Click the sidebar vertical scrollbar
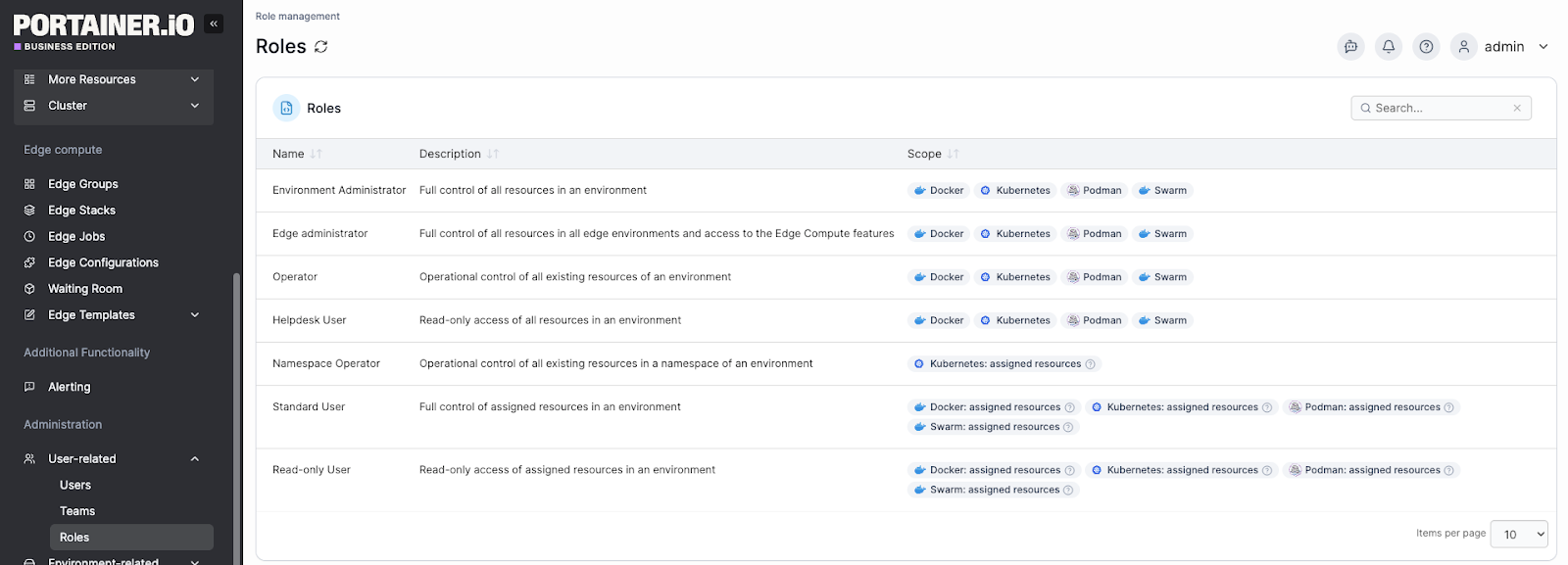This screenshot has width=1568, height=565. click(236, 411)
